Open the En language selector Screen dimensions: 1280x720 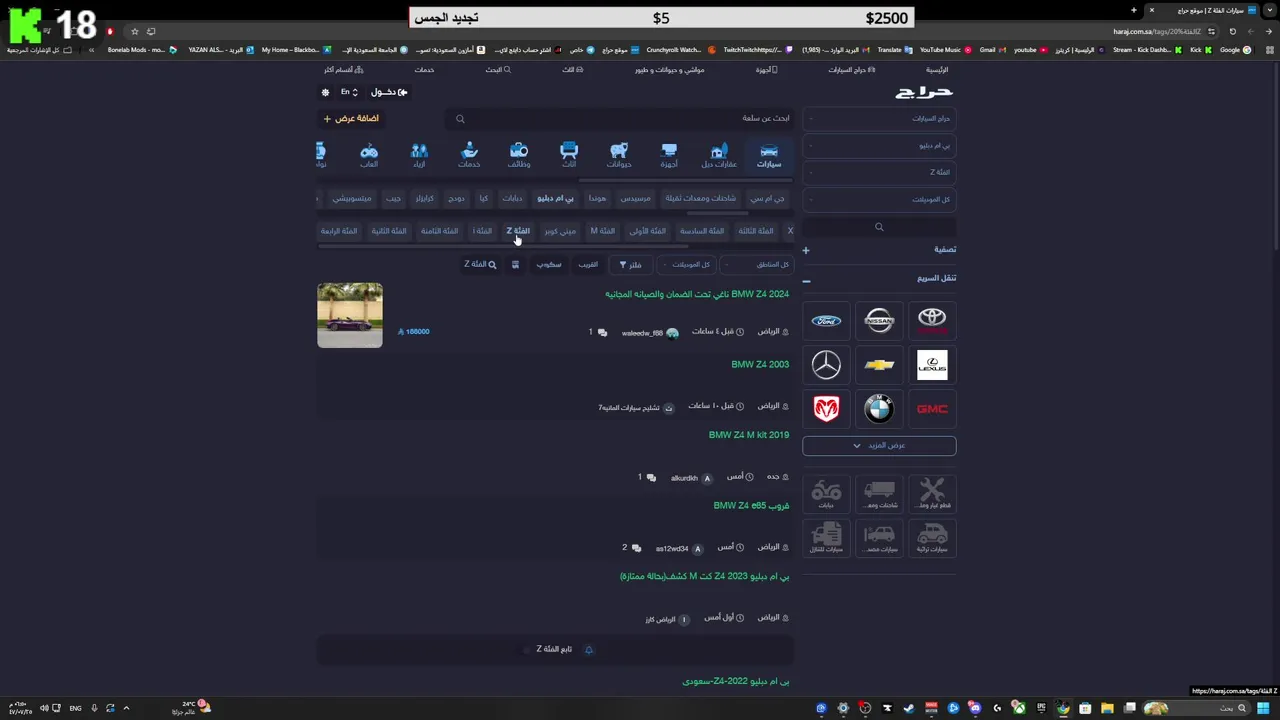(349, 92)
